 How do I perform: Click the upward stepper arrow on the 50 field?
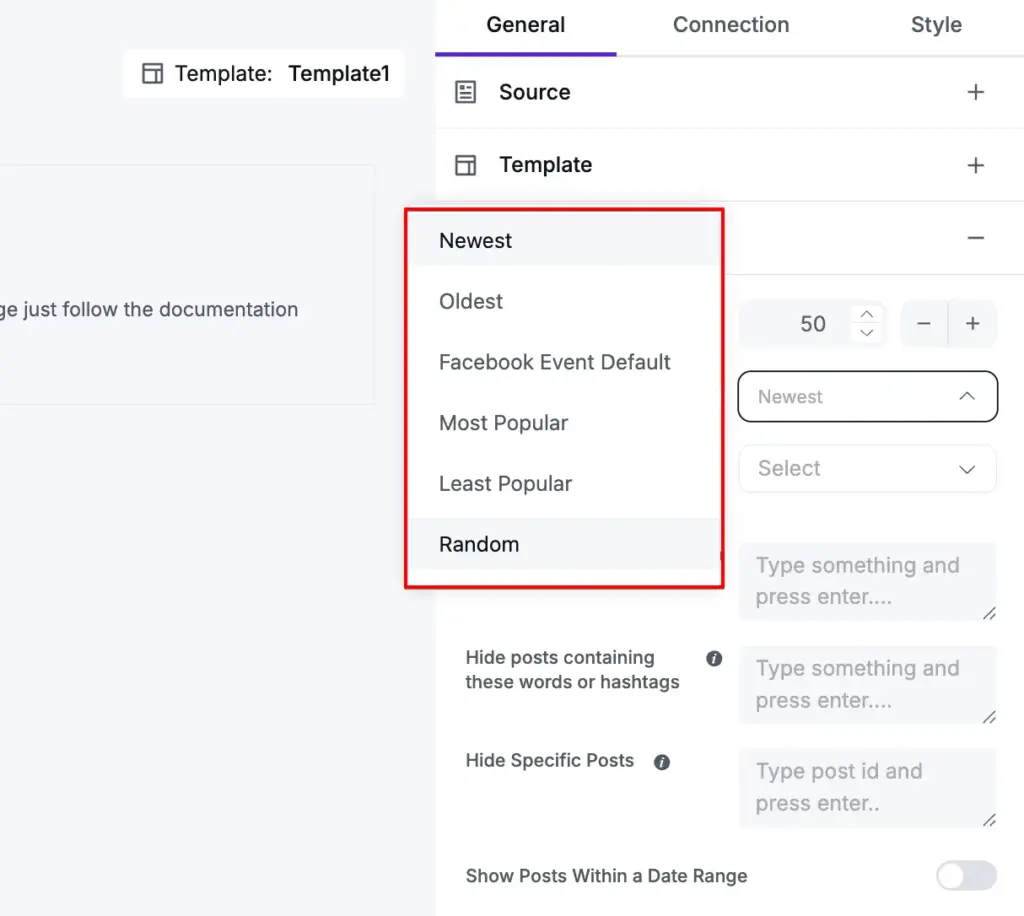pos(866,315)
